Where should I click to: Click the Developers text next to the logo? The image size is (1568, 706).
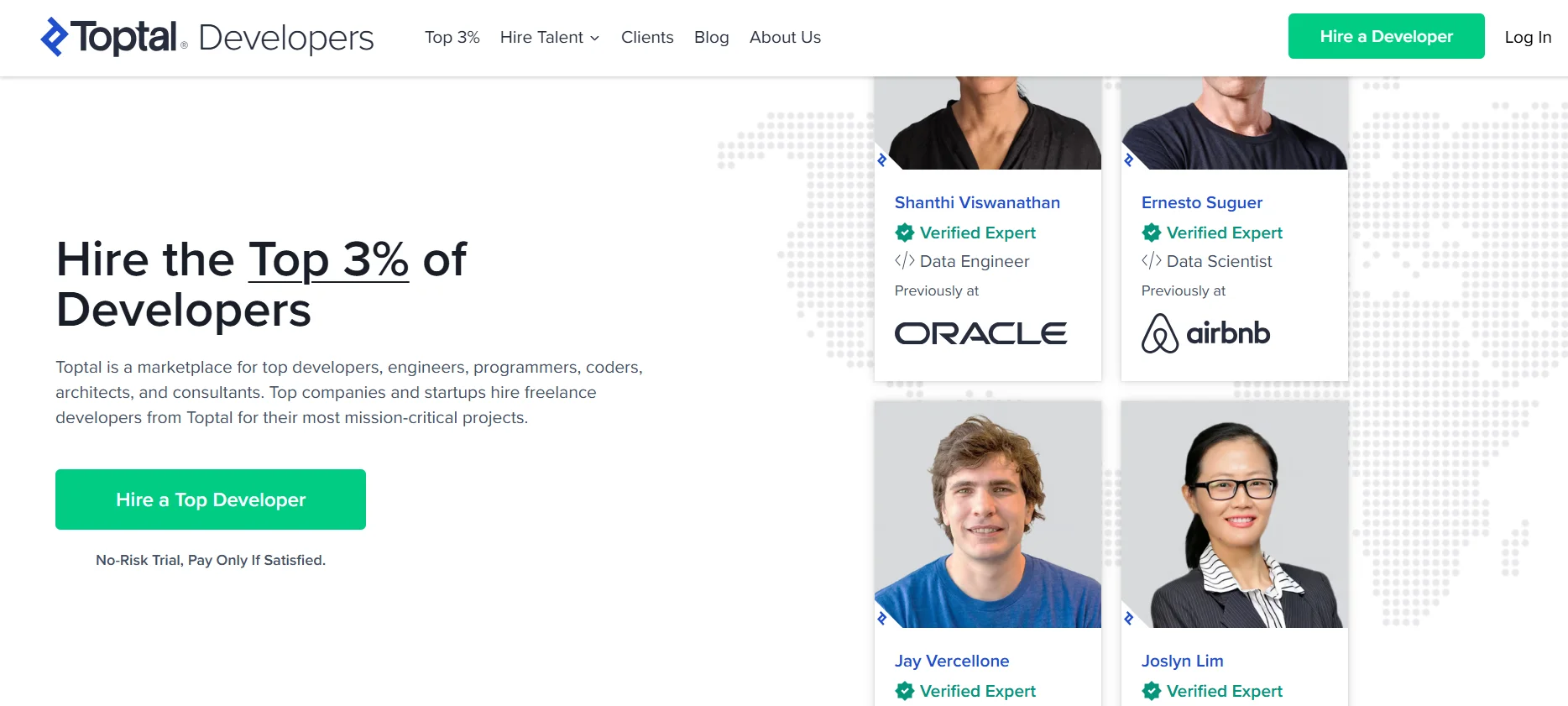[x=286, y=39]
